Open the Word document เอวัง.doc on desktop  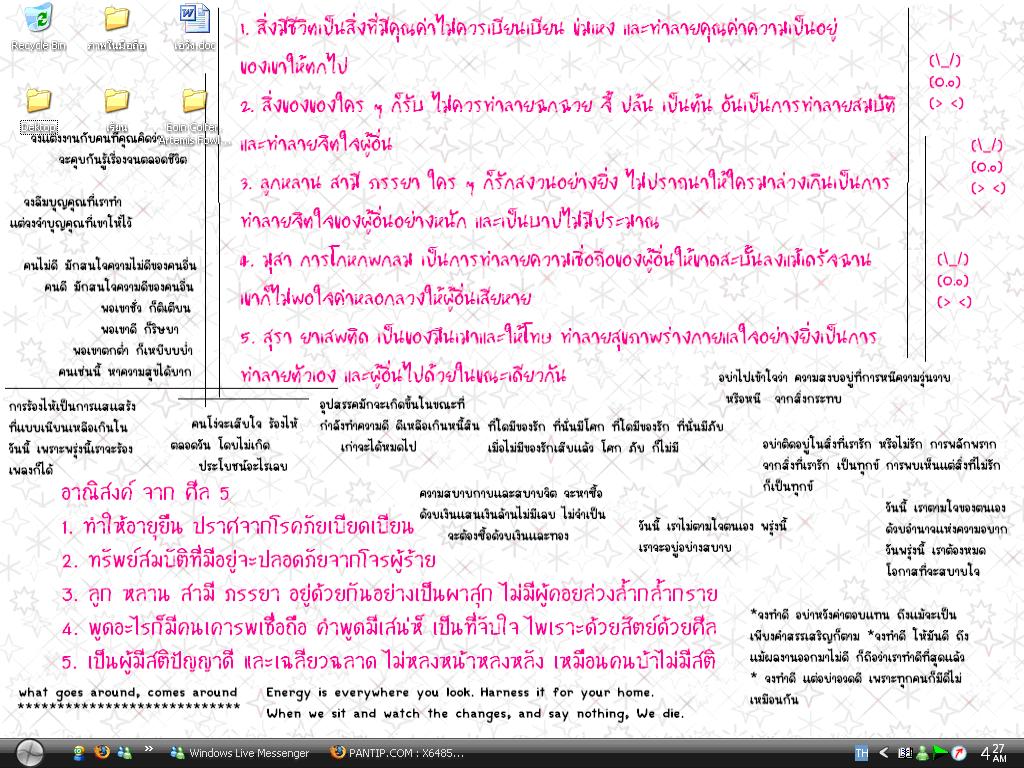pyautogui.click(x=195, y=27)
